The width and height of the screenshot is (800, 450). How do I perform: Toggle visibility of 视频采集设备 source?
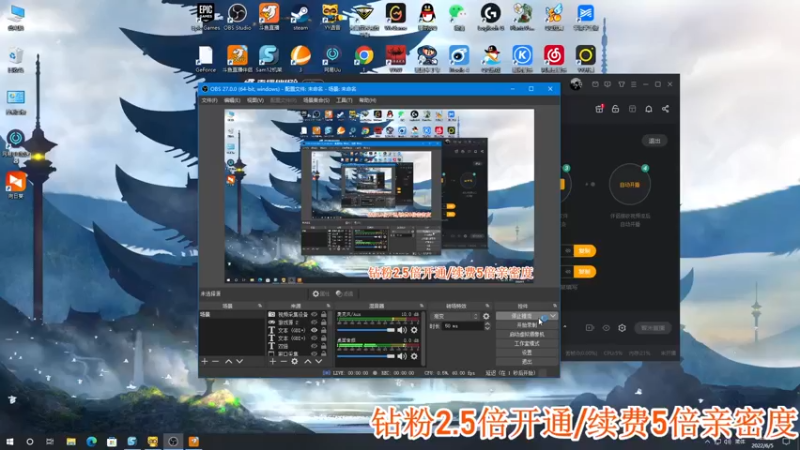(314, 315)
